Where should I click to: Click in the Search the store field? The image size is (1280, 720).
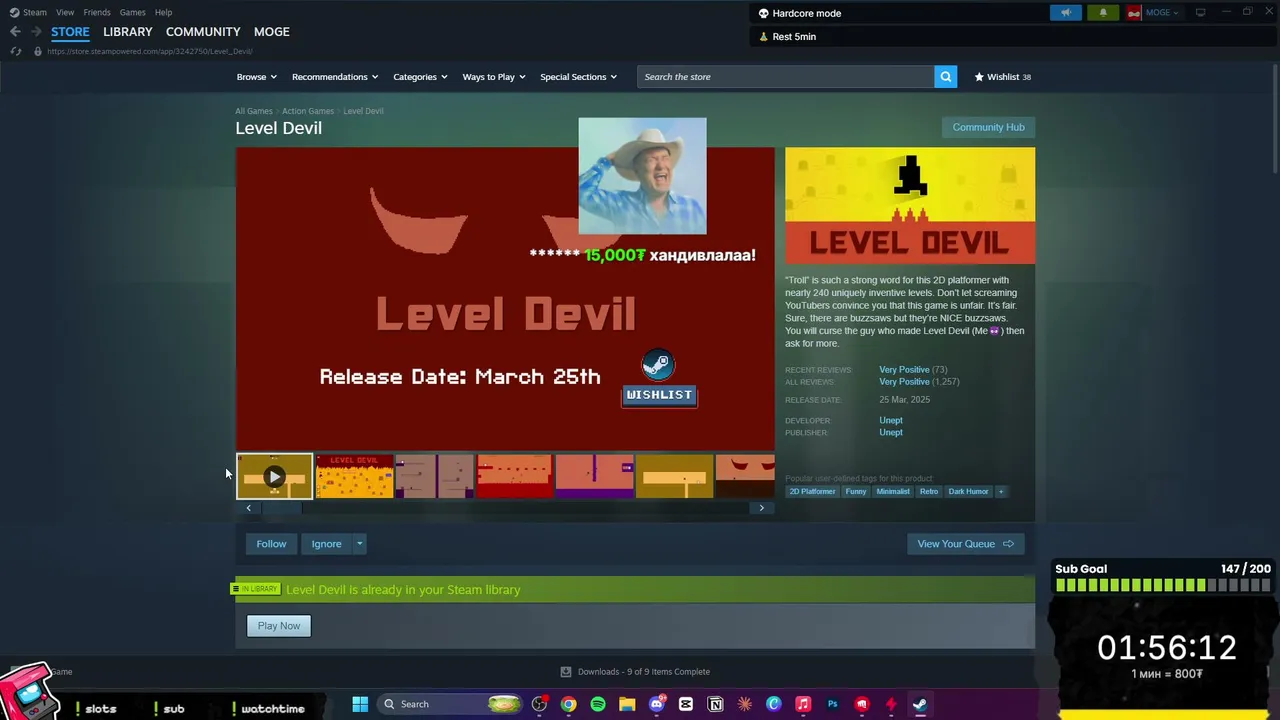click(786, 77)
